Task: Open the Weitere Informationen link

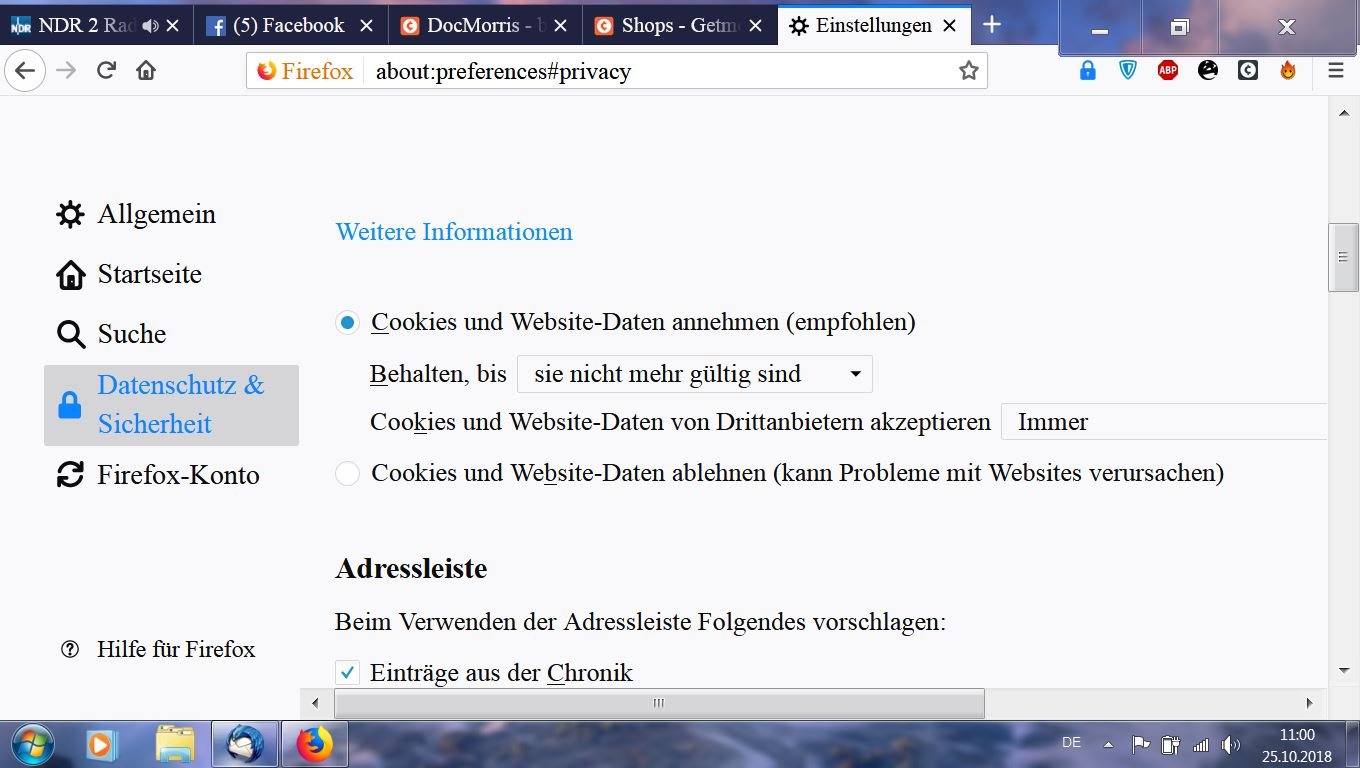Action: point(454,232)
